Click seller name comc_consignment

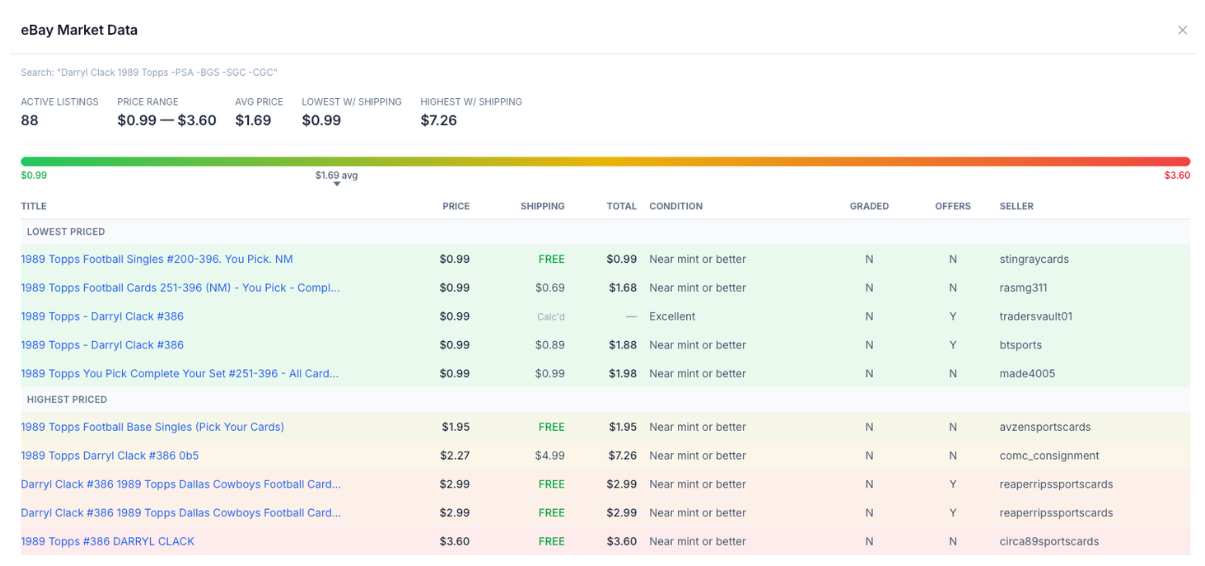1050,456
